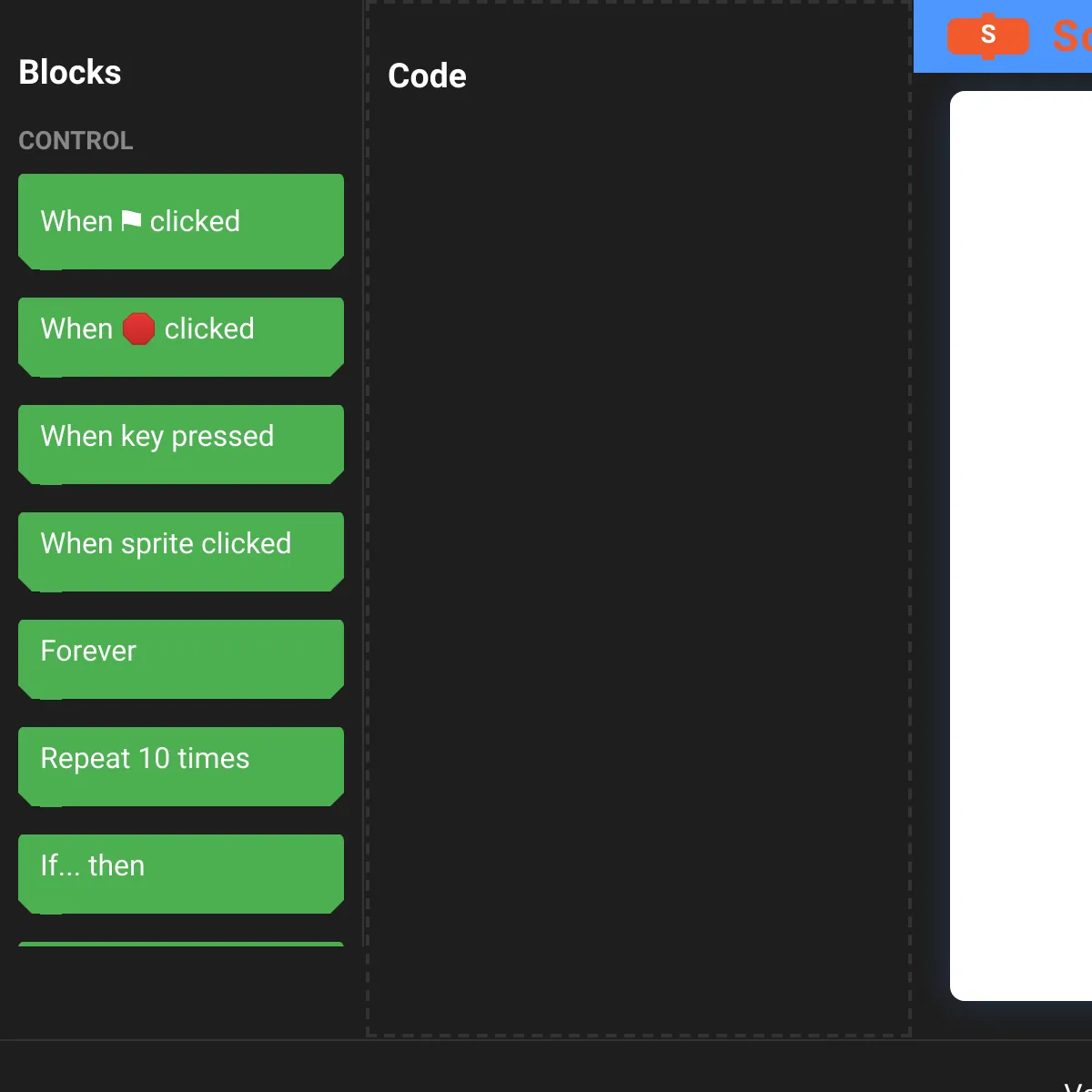Select the "When key pressed" block
Viewport: 1092px width, 1092px height.
pyautogui.click(x=180, y=442)
